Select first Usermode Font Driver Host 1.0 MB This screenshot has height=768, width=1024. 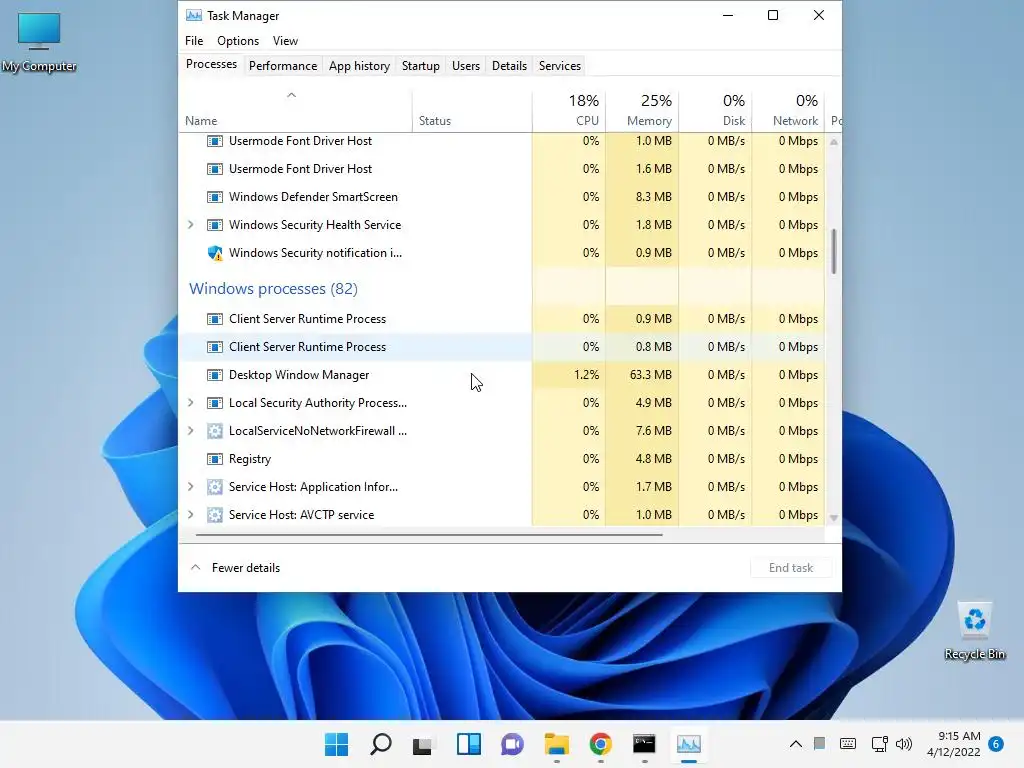(502, 140)
